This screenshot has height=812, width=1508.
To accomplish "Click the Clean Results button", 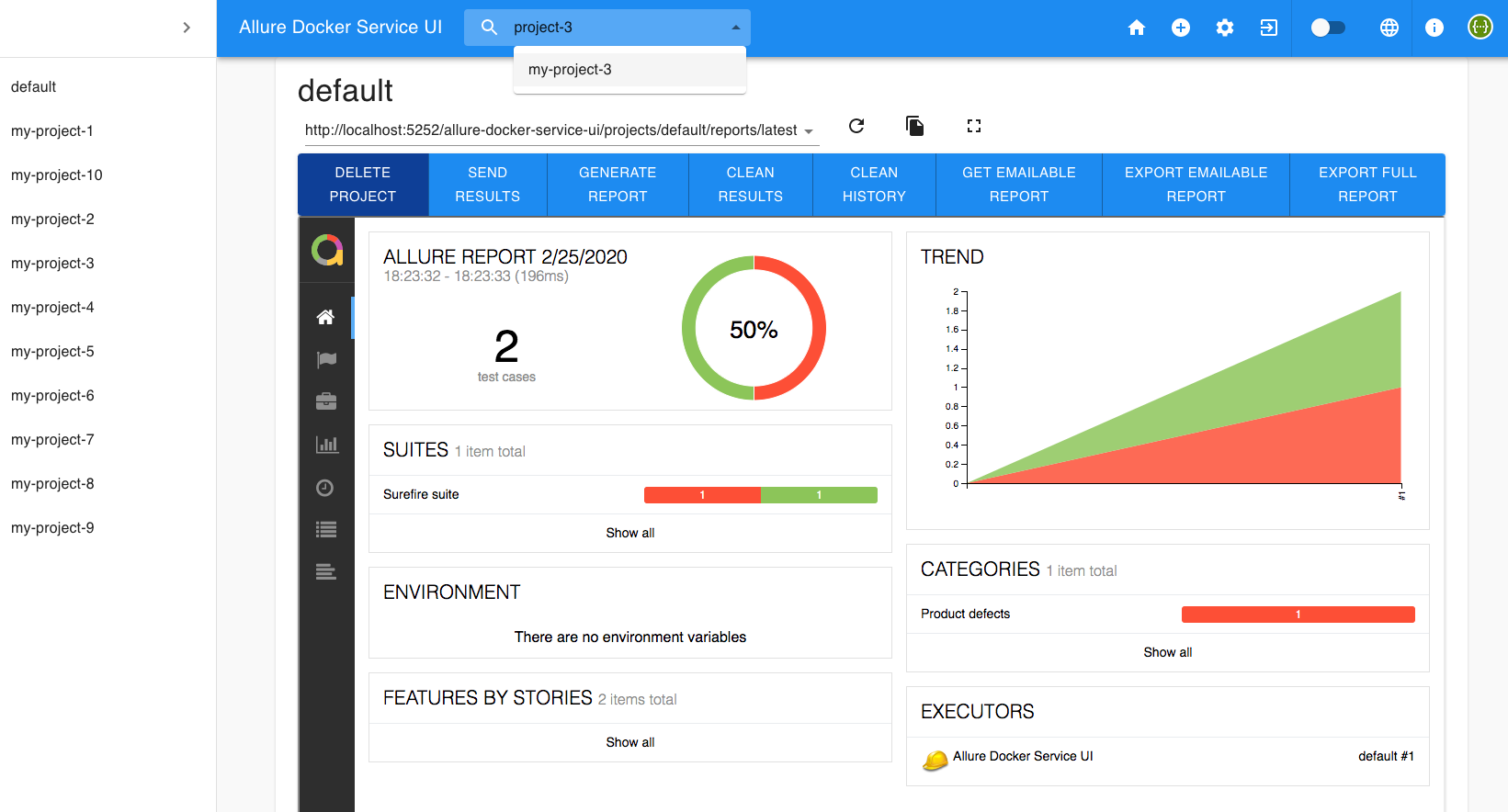I will click(751, 185).
